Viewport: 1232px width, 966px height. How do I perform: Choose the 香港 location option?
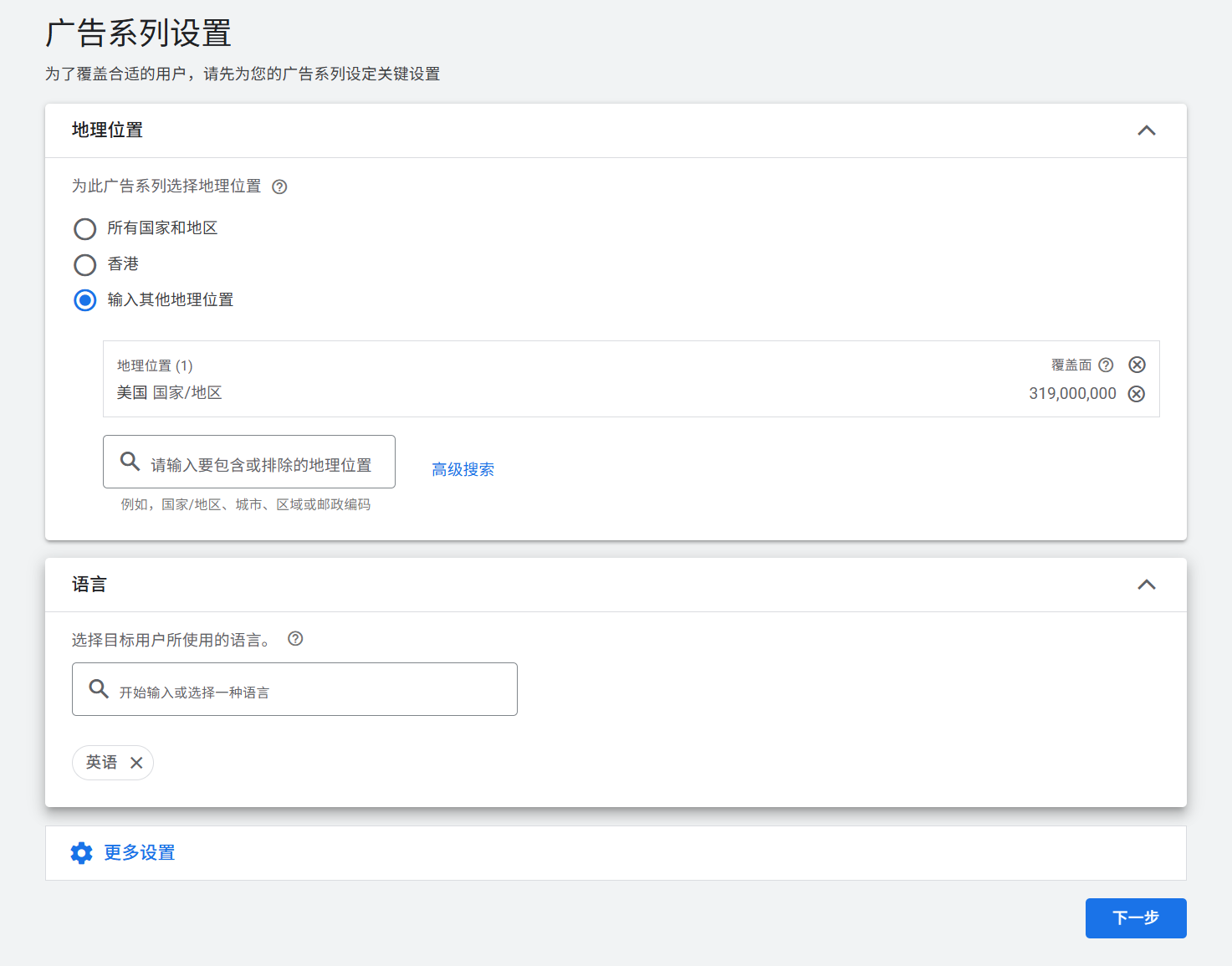click(x=84, y=264)
